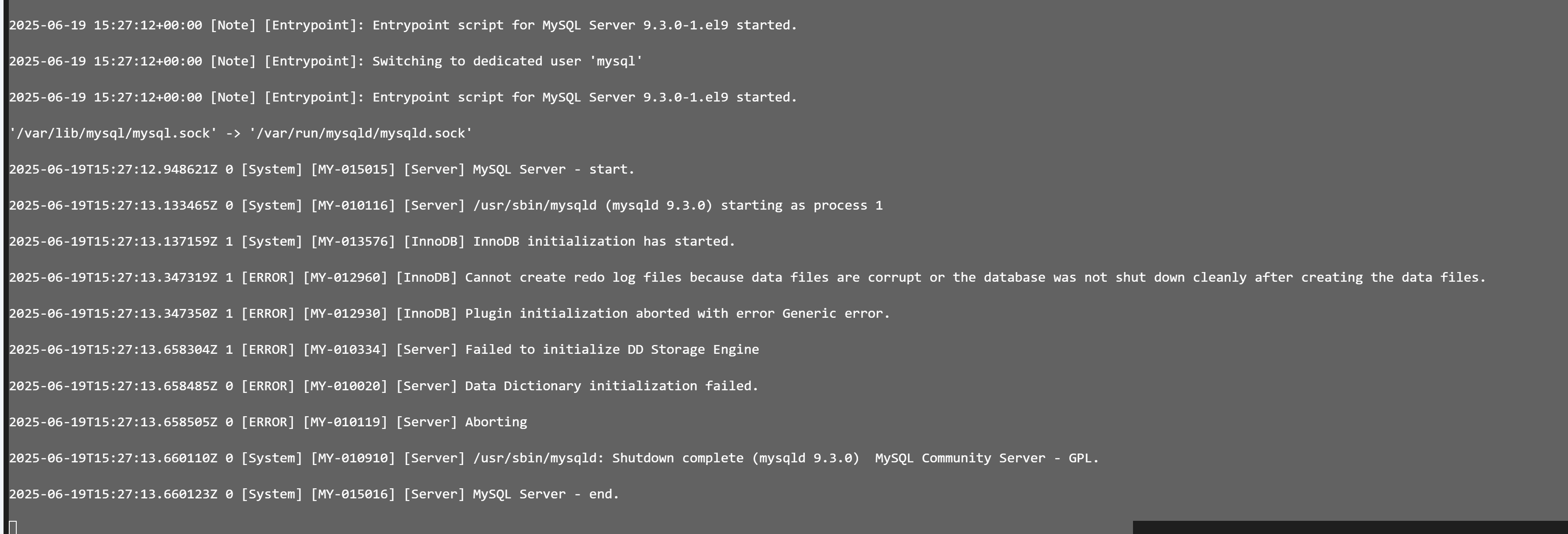
Task: Click the '/var/run/mysqld/mysqld.sock' path
Action: point(360,133)
